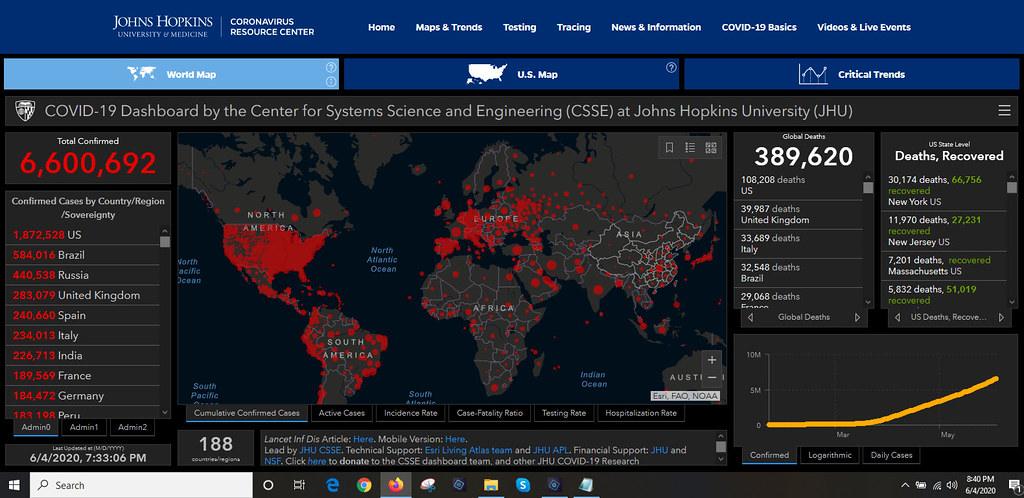Launch Firefox from the taskbar
This screenshot has width=1024, height=498.
395,485
